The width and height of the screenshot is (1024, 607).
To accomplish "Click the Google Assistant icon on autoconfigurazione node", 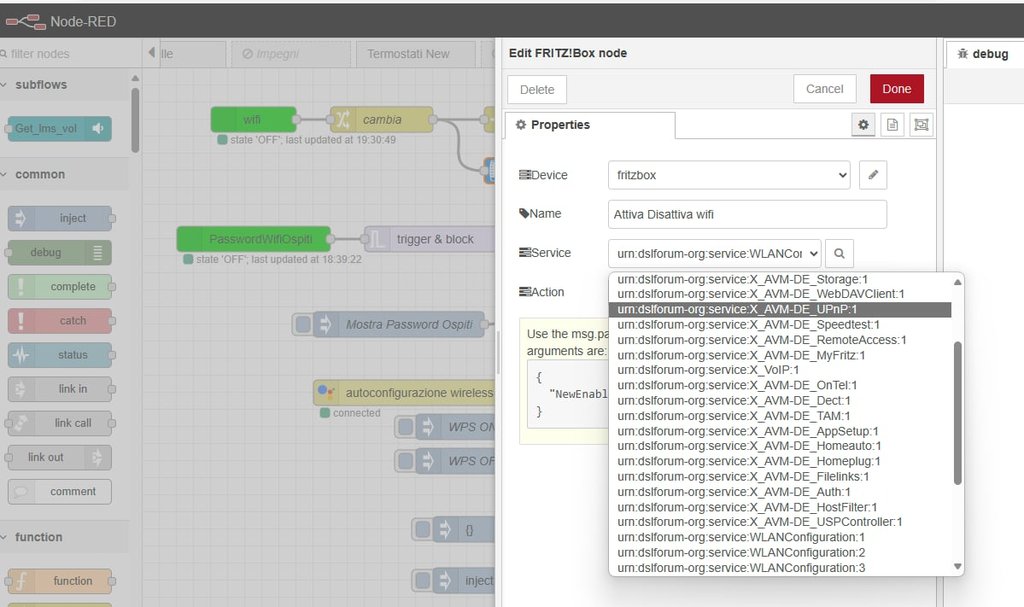I will pos(325,392).
